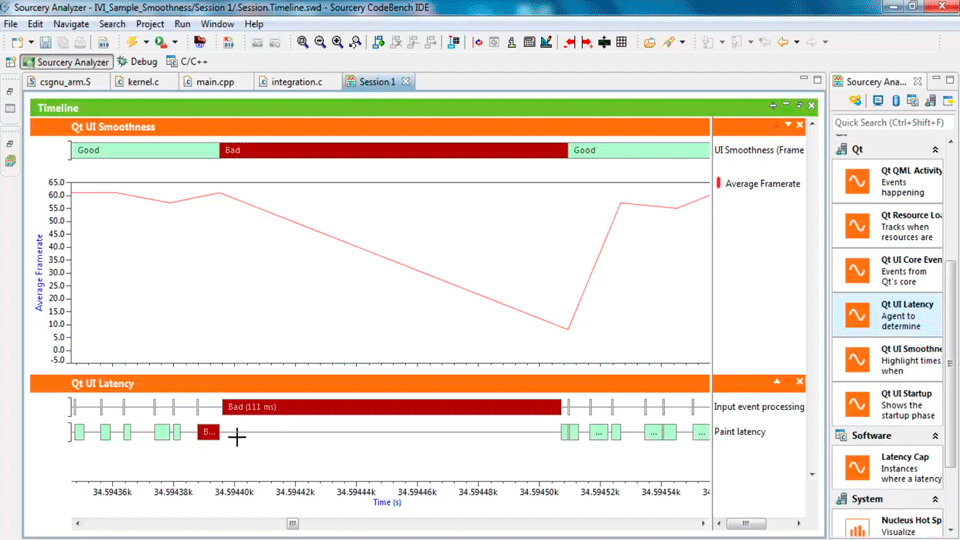Screen dimensions: 960x540
Task: Click the open folder toolbar icon
Action: click(x=650, y=42)
